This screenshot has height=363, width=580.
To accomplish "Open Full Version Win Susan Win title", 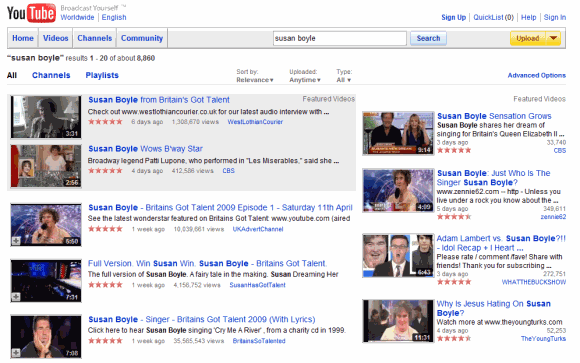I will pyautogui.click(x=207, y=263).
